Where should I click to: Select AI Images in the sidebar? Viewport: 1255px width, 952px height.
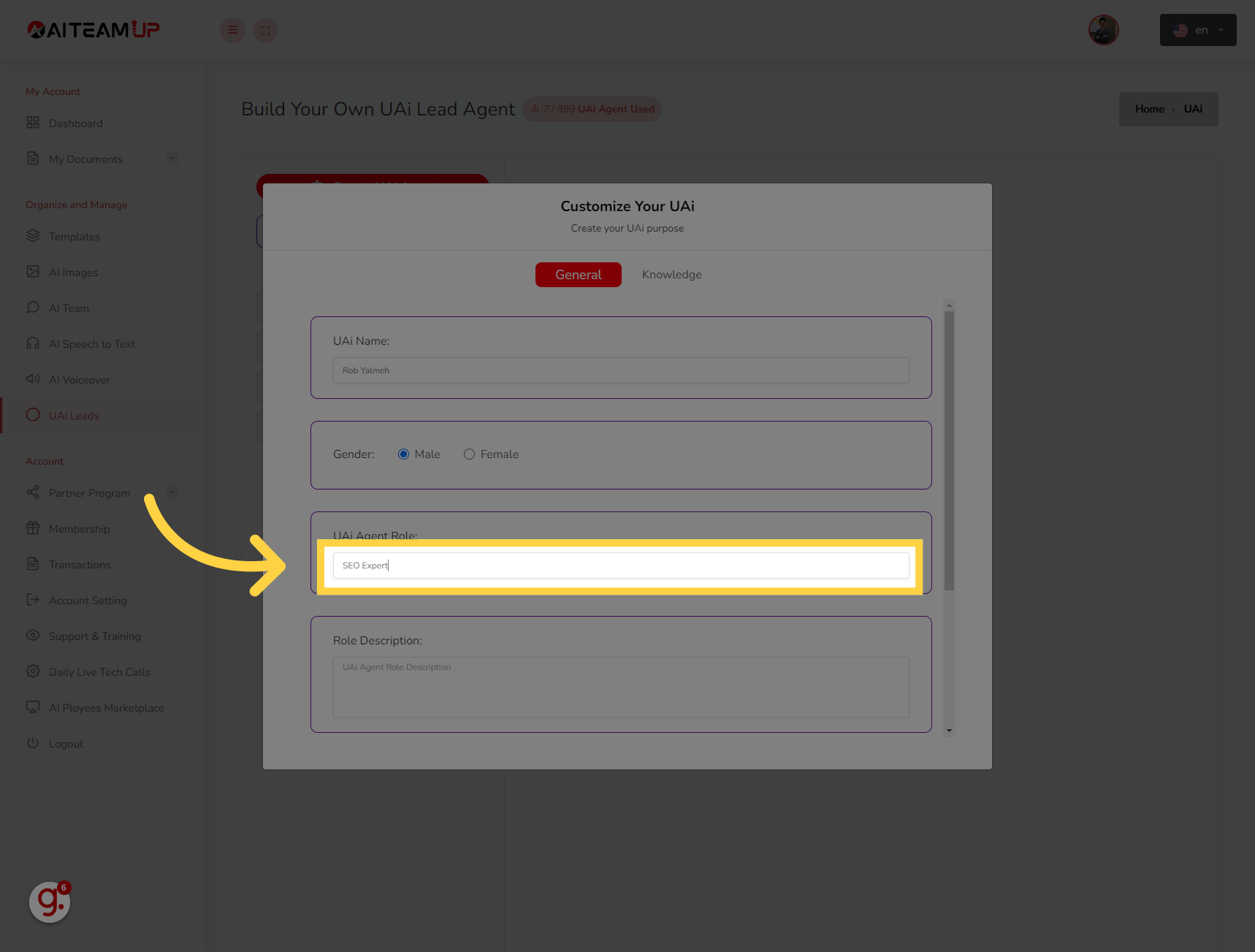(73, 272)
